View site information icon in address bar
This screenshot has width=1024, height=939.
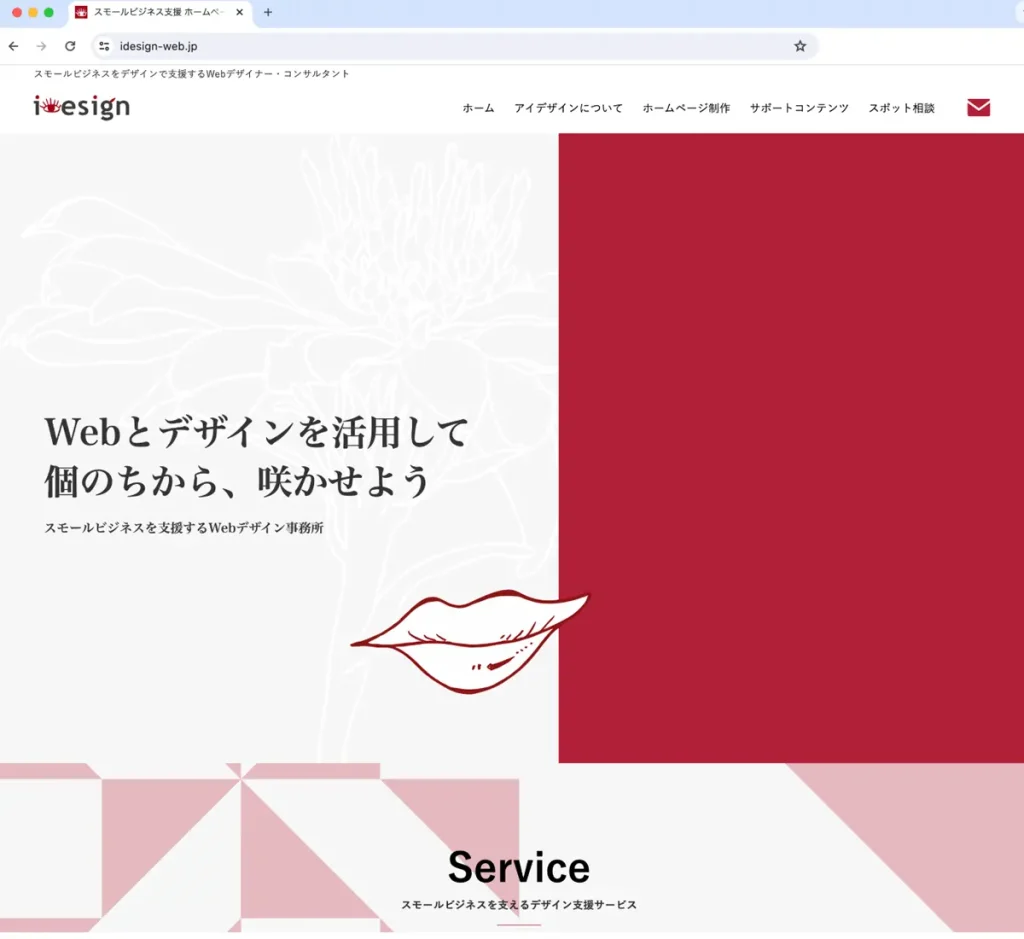104,46
